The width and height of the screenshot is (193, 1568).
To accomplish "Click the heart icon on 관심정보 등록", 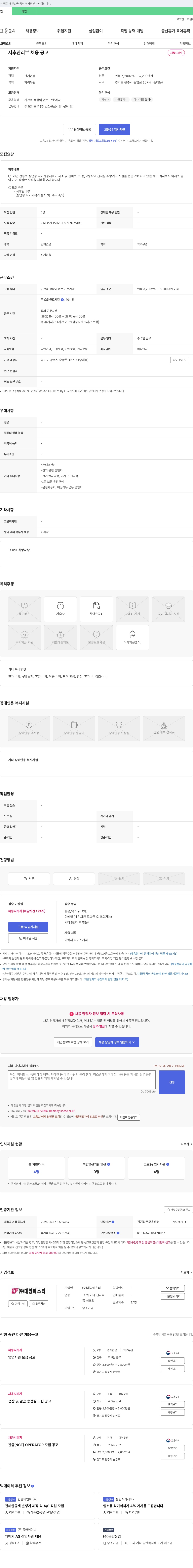I will [71, 129].
